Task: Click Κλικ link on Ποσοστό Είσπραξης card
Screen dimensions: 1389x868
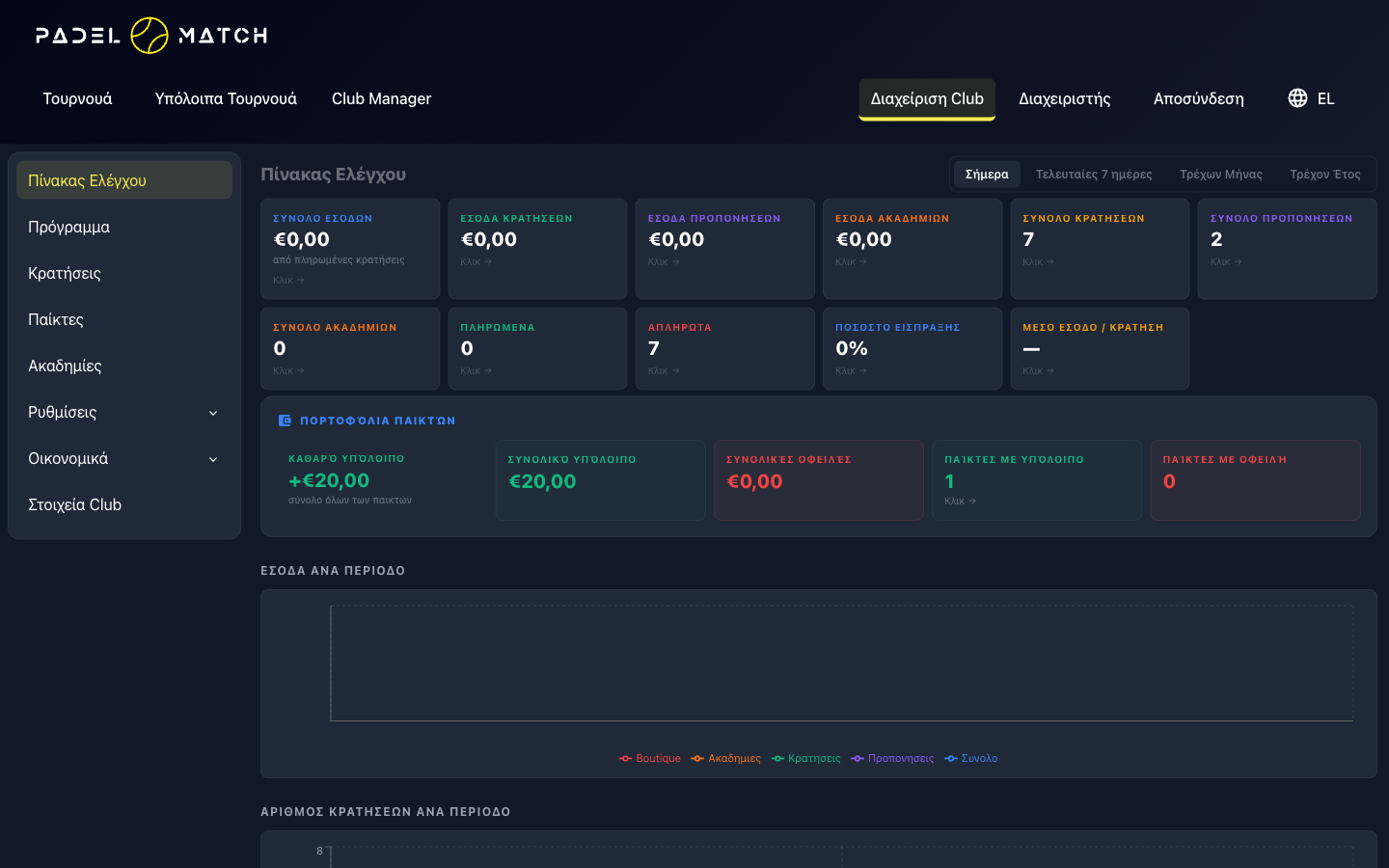Action: [x=851, y=371]
